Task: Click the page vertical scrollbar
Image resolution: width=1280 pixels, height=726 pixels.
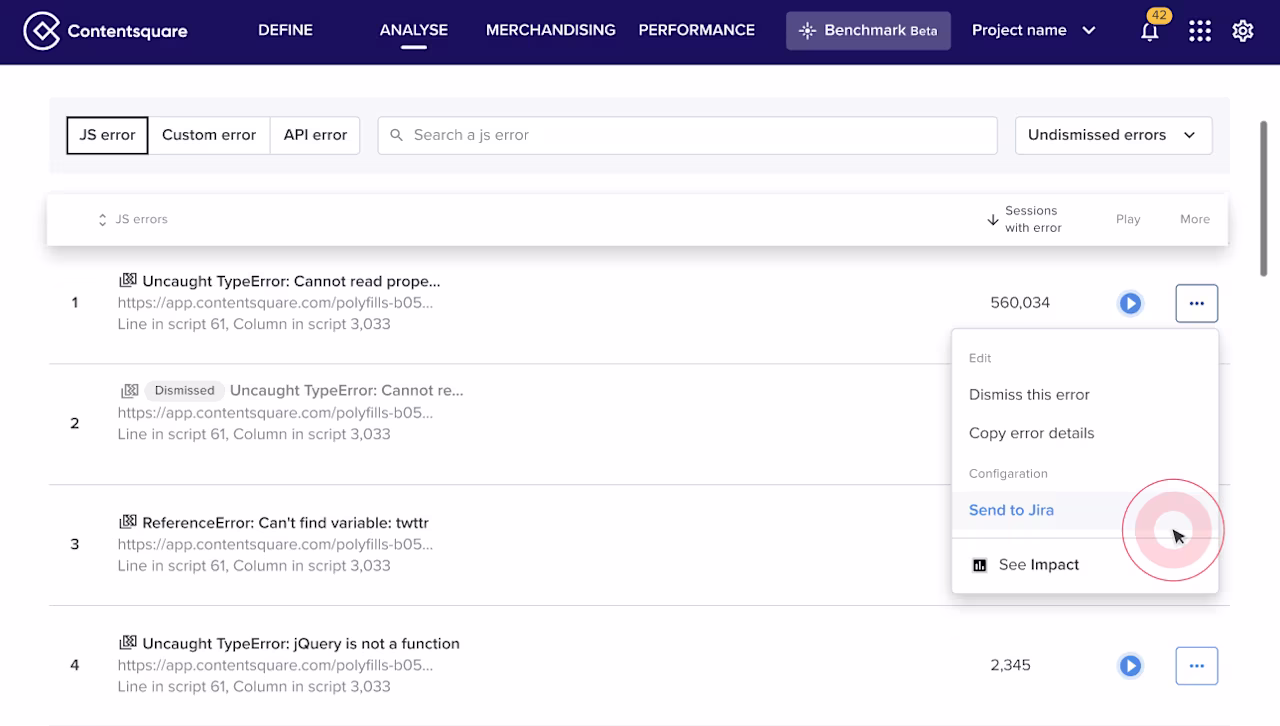Action: (x=1265, y=199)
